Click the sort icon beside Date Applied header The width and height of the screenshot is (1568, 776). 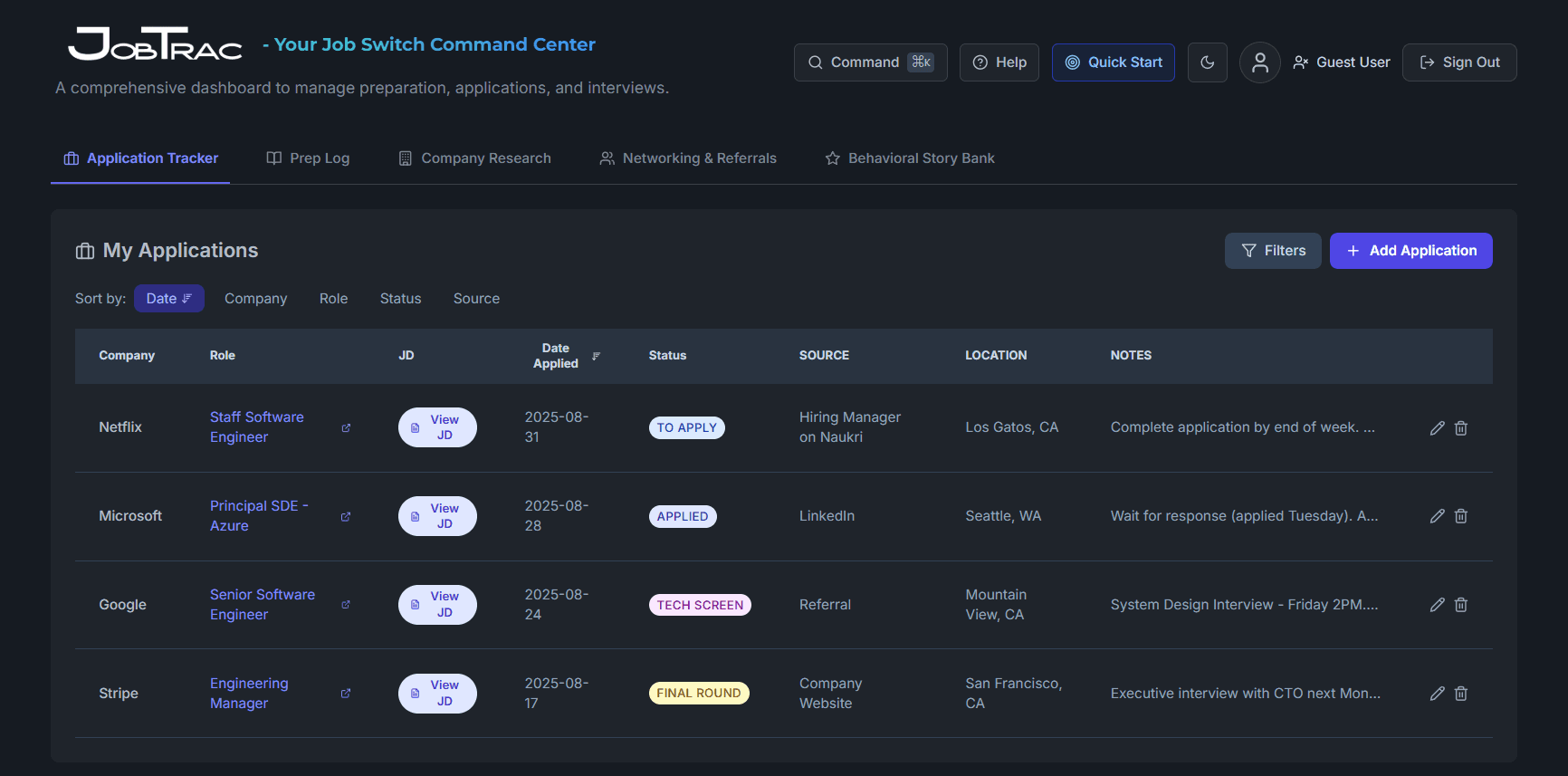point(596,356)
